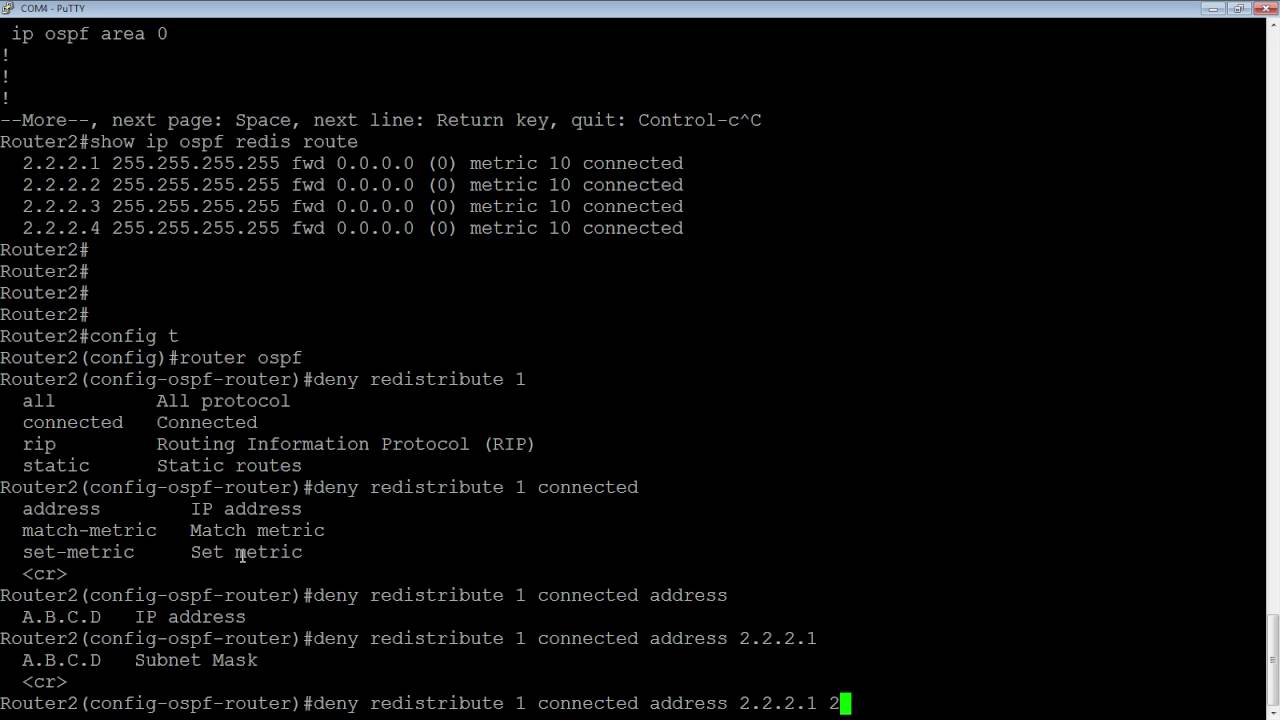Screen dimensions: 1280x720
Task: Click the 'rip Routing Information Protocol' option
Action: click(279, 444)
